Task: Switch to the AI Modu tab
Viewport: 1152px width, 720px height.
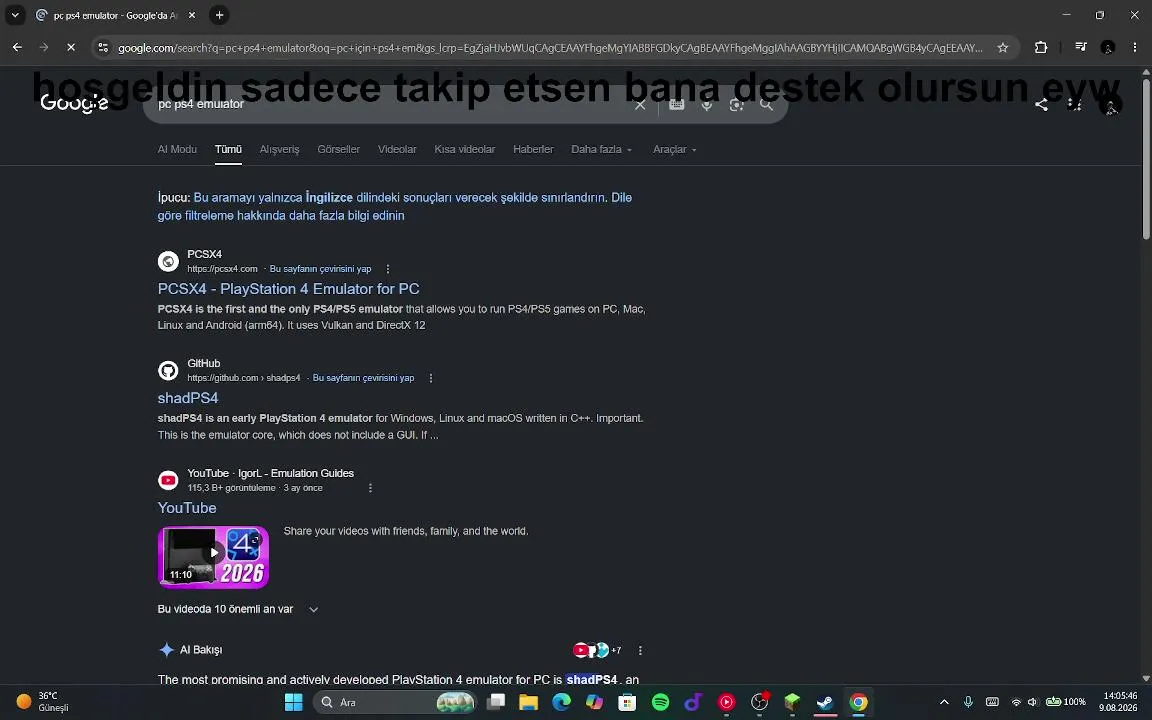Action: coord(177,149)
